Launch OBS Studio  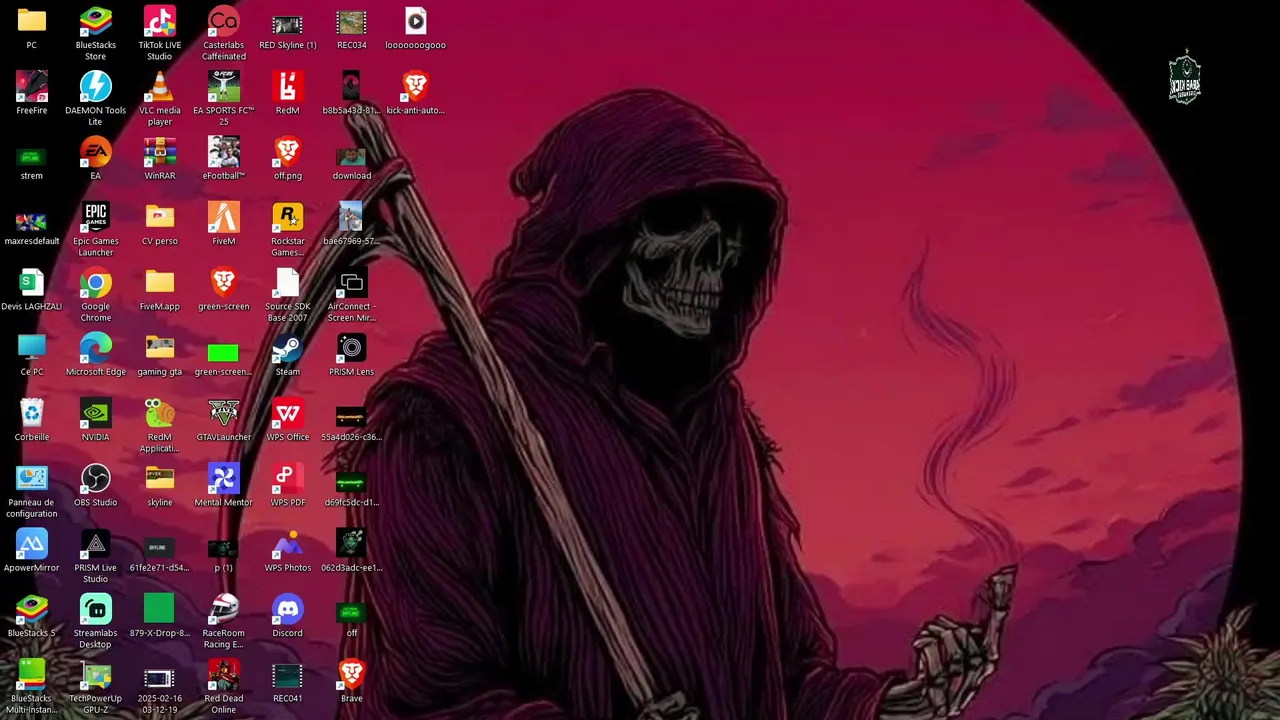click(x=96, y=479)
